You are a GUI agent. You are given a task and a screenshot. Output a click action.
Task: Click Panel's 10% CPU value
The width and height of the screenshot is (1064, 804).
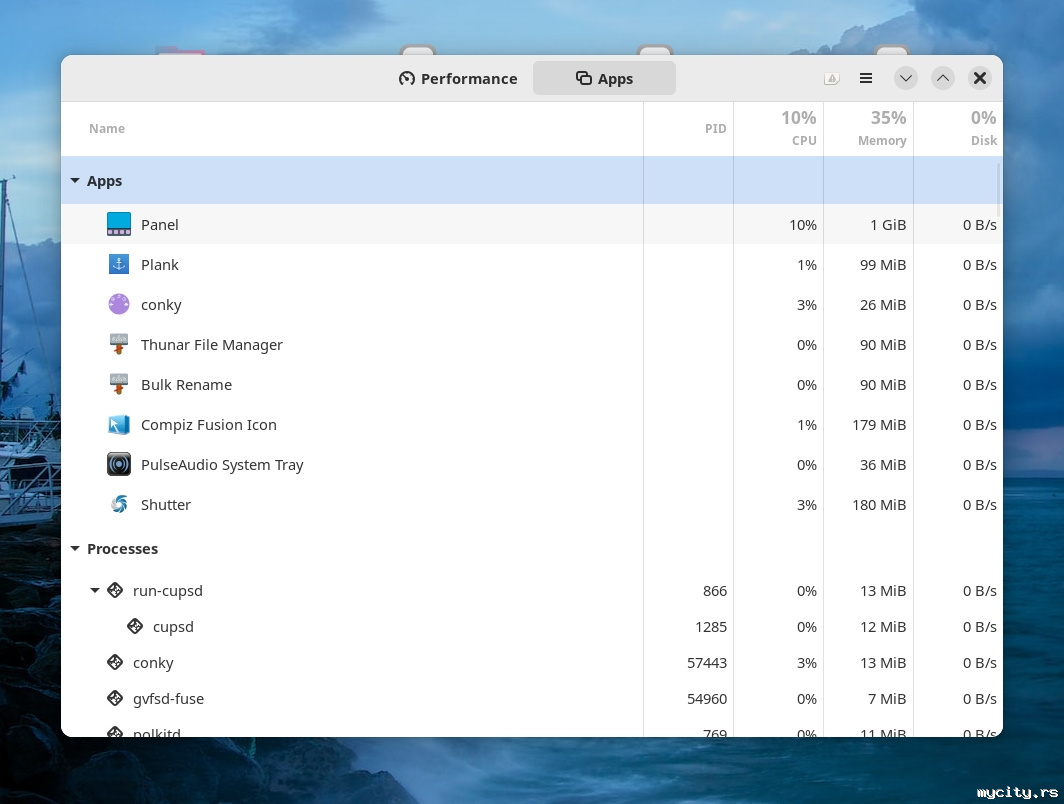[x=803, y=225]
